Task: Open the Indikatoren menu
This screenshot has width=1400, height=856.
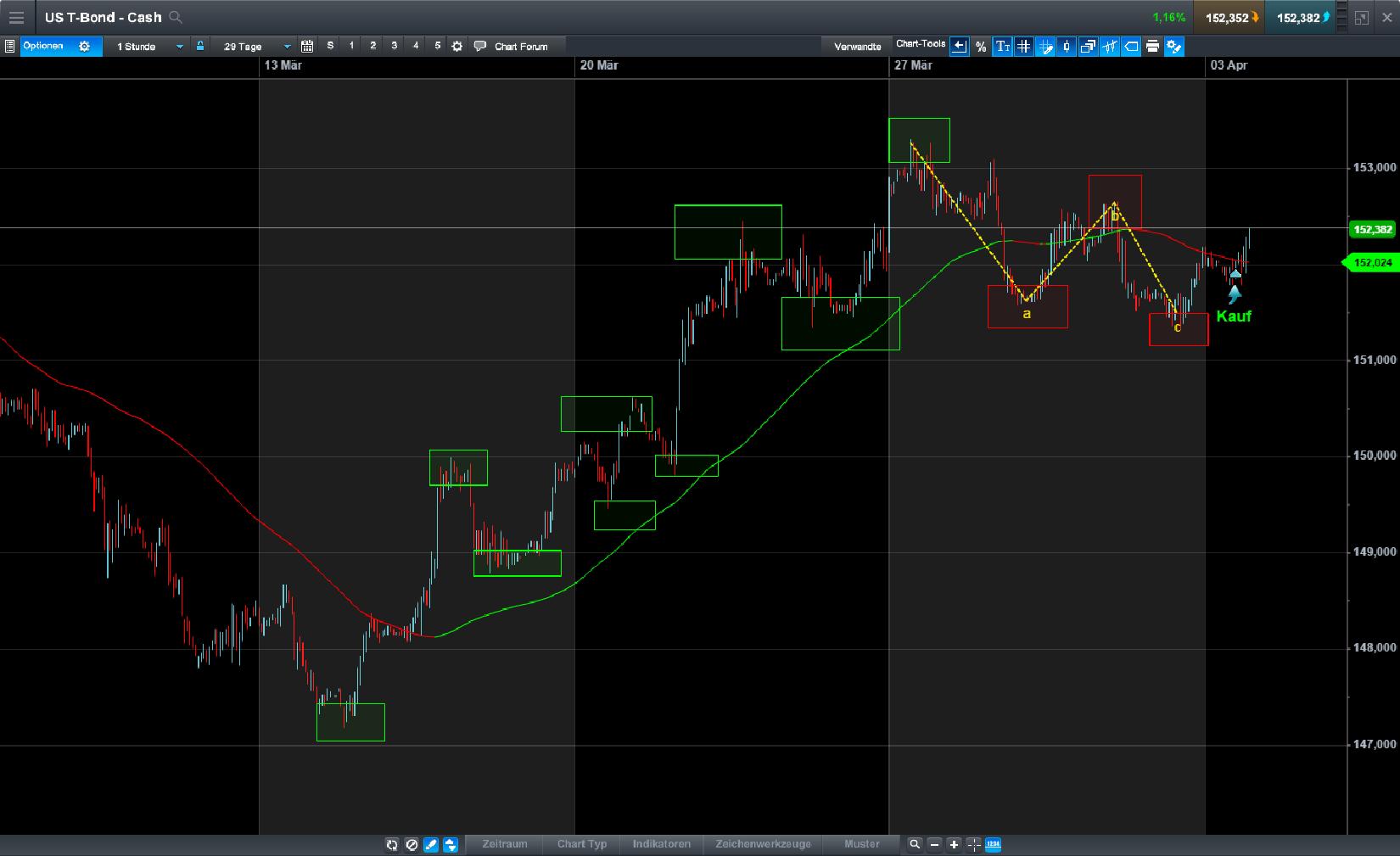Action: click(662, 845)
